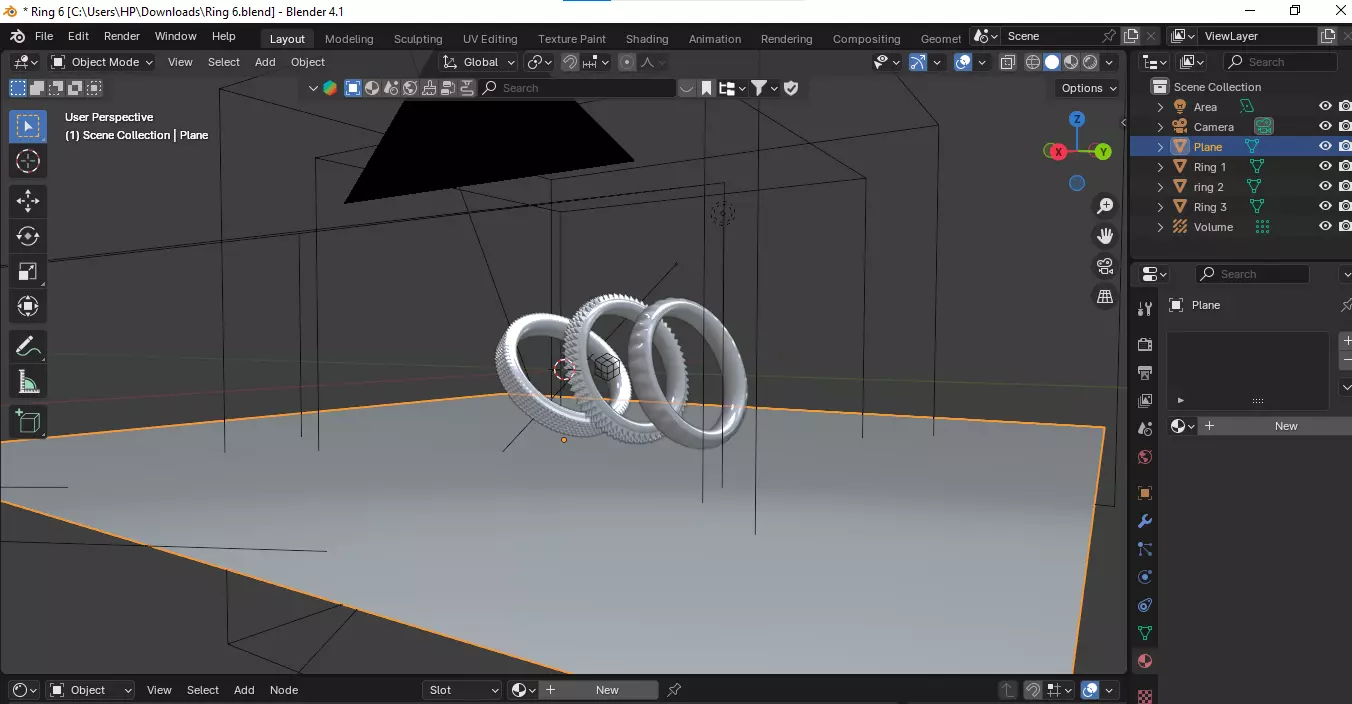
Task: Hide the Volume object in viewport
Action: click(1325, 227)
